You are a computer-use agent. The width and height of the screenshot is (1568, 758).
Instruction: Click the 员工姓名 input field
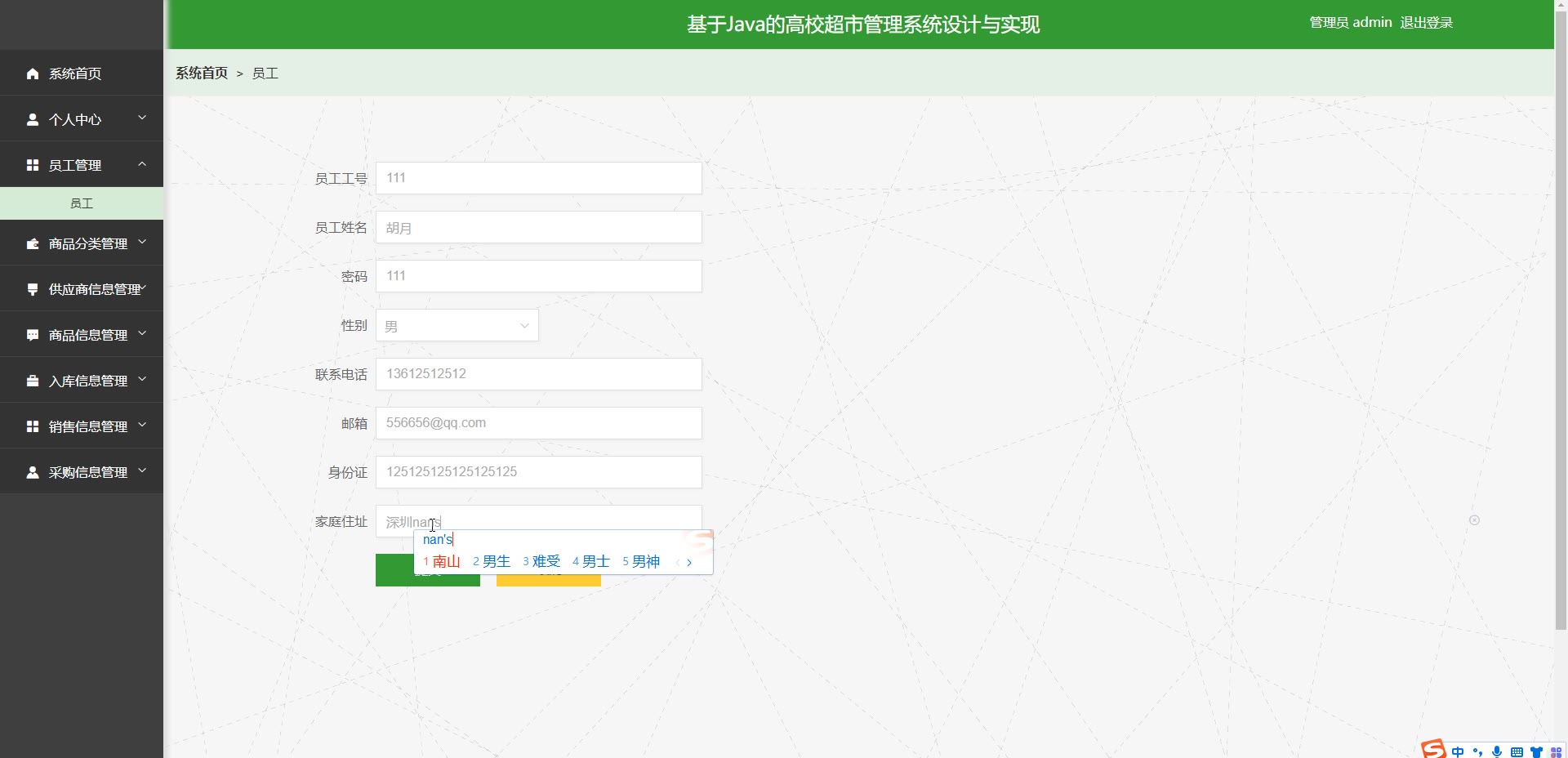tap(538, 227)
